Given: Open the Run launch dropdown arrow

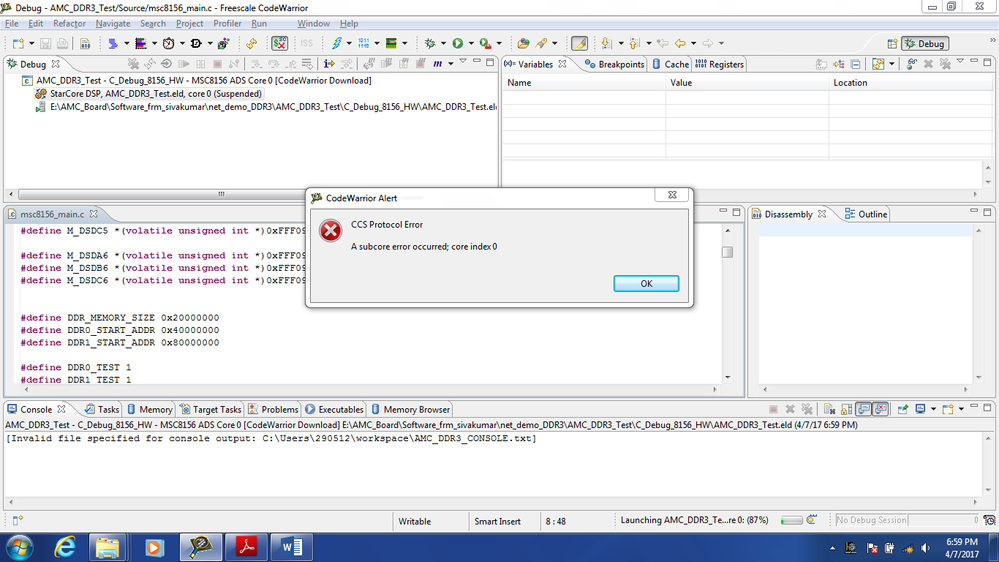Looking at the screenshot, I should pyautogui.click(x=471, y=43).
